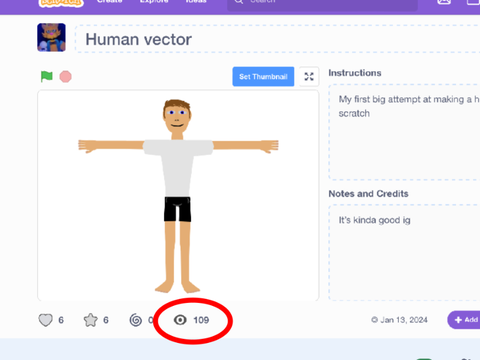
Task: Click the love count 6 next to heart
Action: tap(61, 320)
